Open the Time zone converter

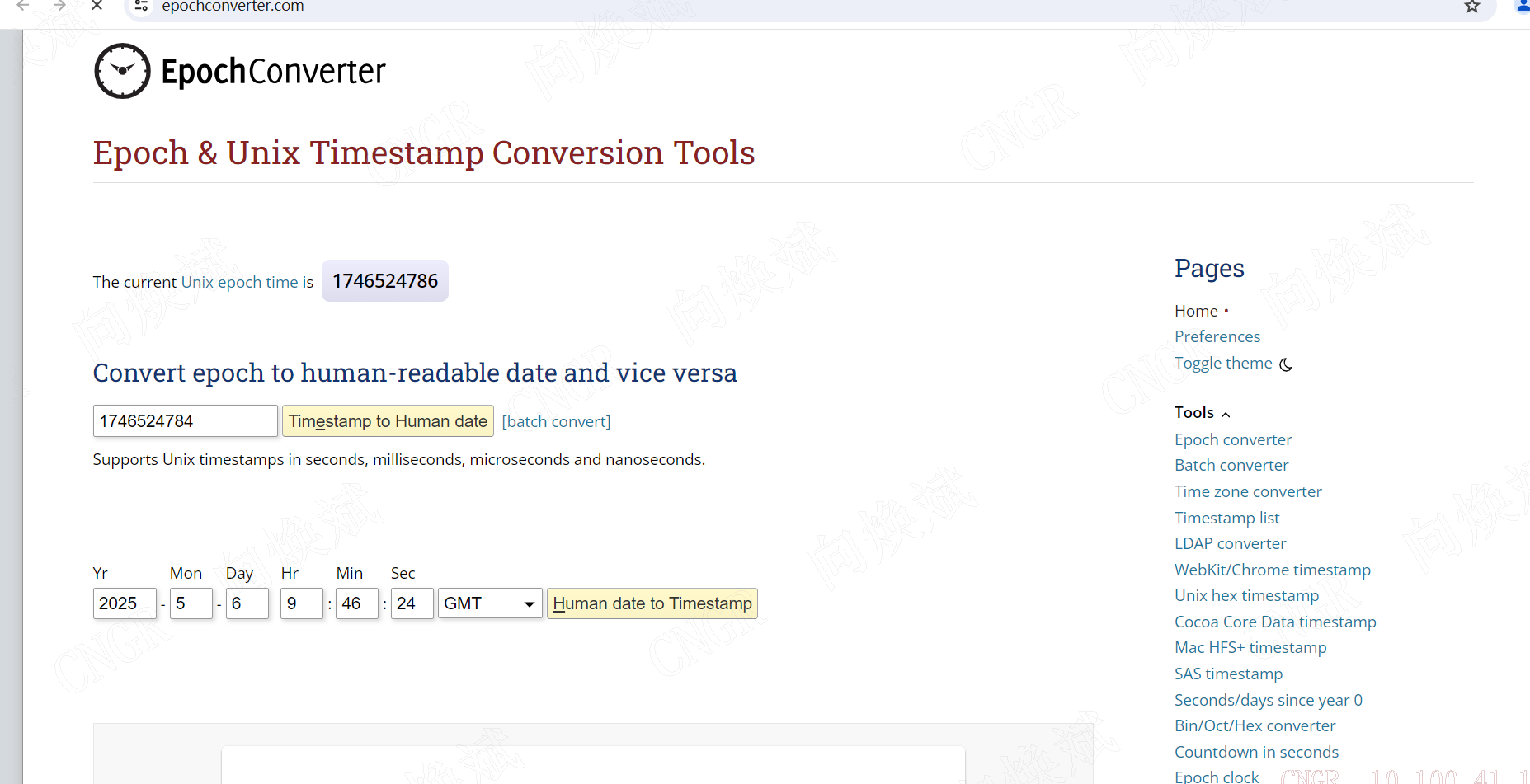(1248, 491)
